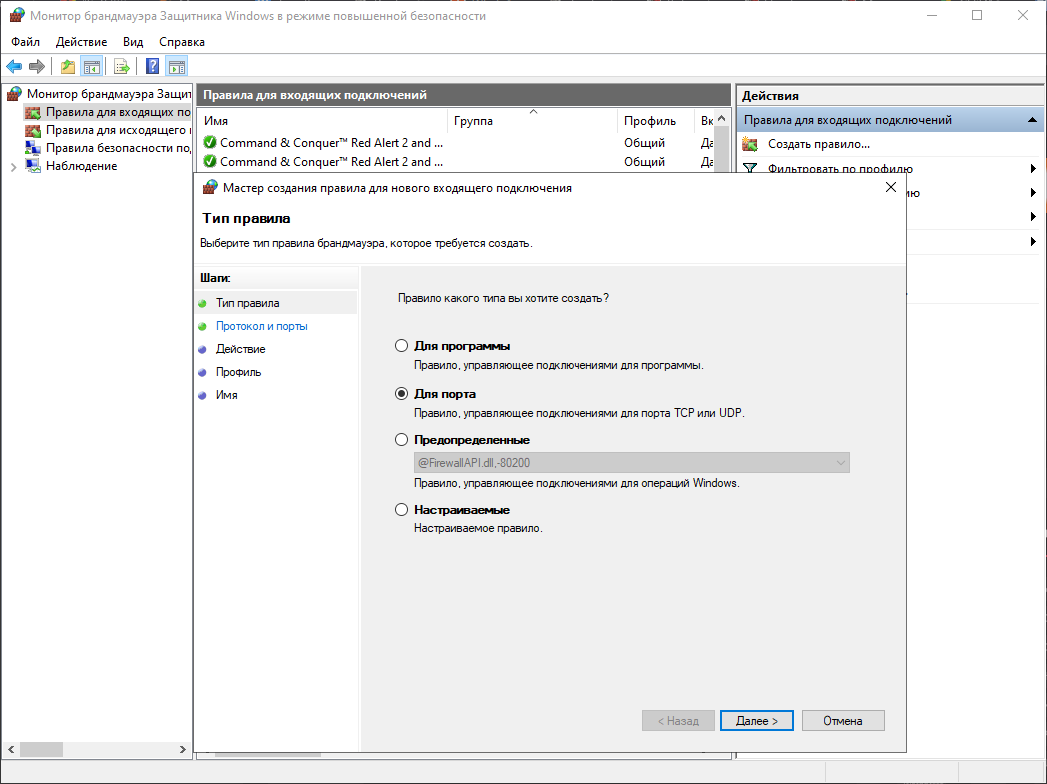Open the Действие menu
1047x784 pixels.
pos(82,42)
